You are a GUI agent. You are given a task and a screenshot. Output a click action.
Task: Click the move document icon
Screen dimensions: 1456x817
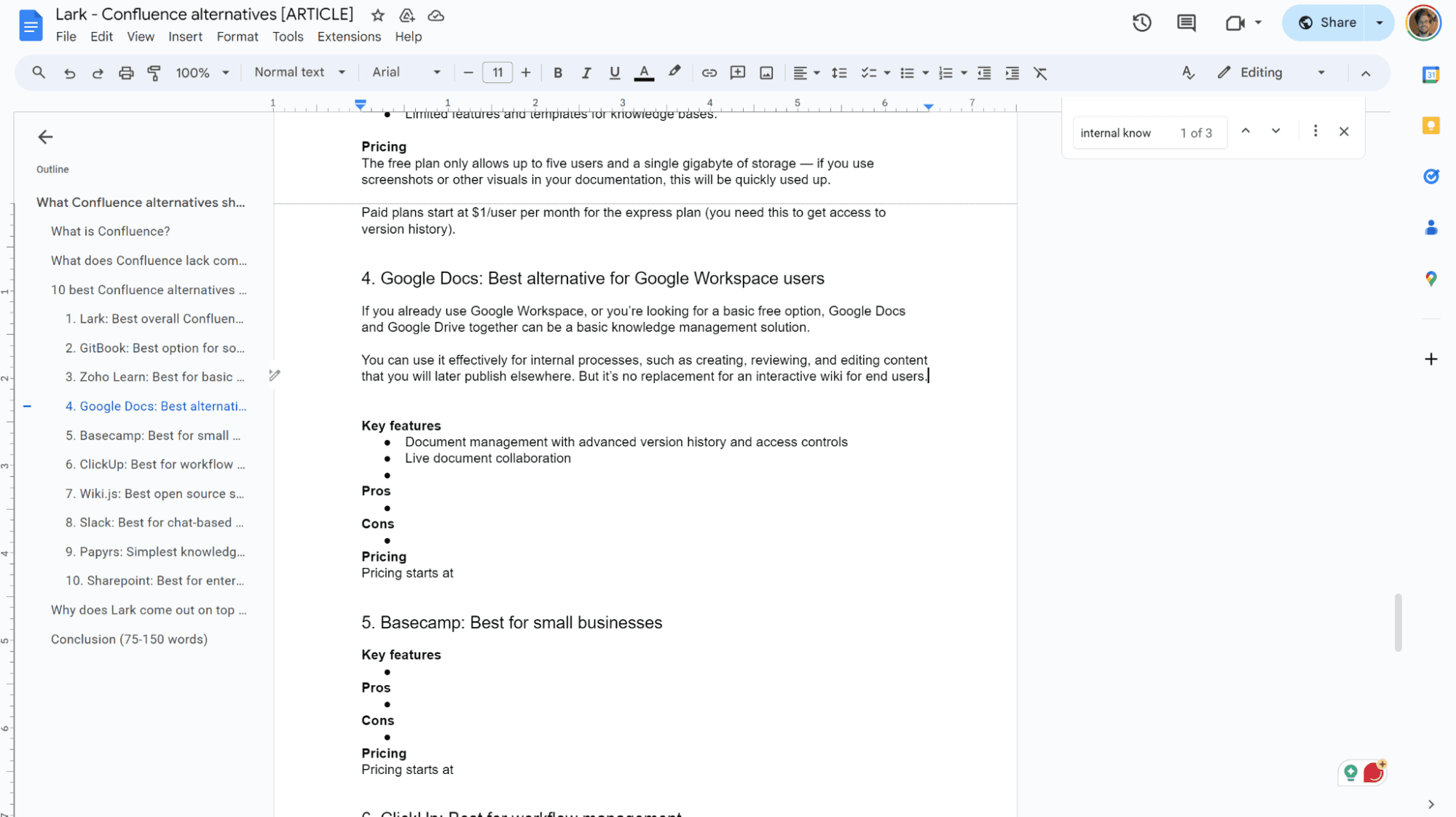pos(406,15)
